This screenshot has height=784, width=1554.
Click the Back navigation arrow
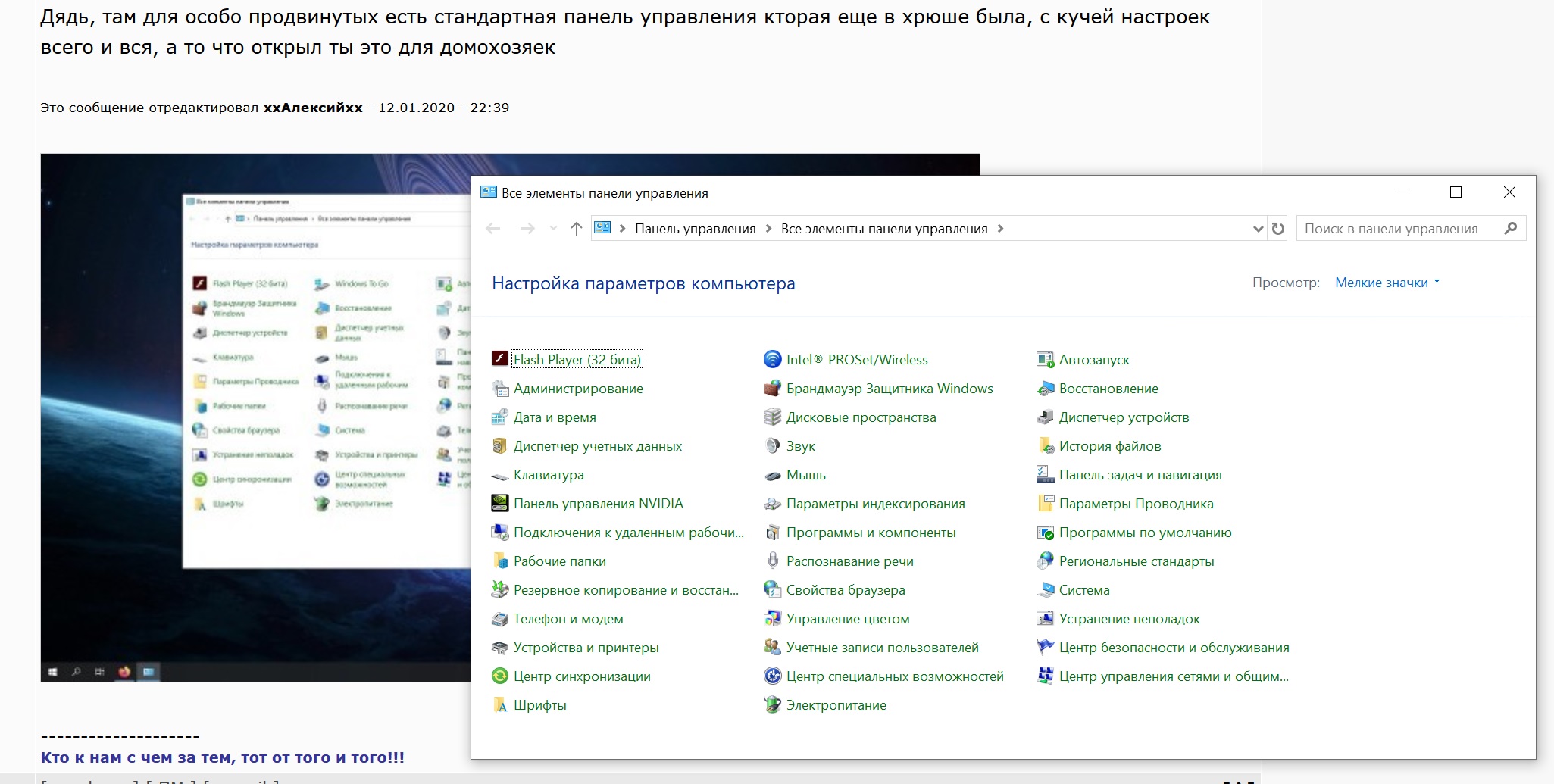(493, 229)
